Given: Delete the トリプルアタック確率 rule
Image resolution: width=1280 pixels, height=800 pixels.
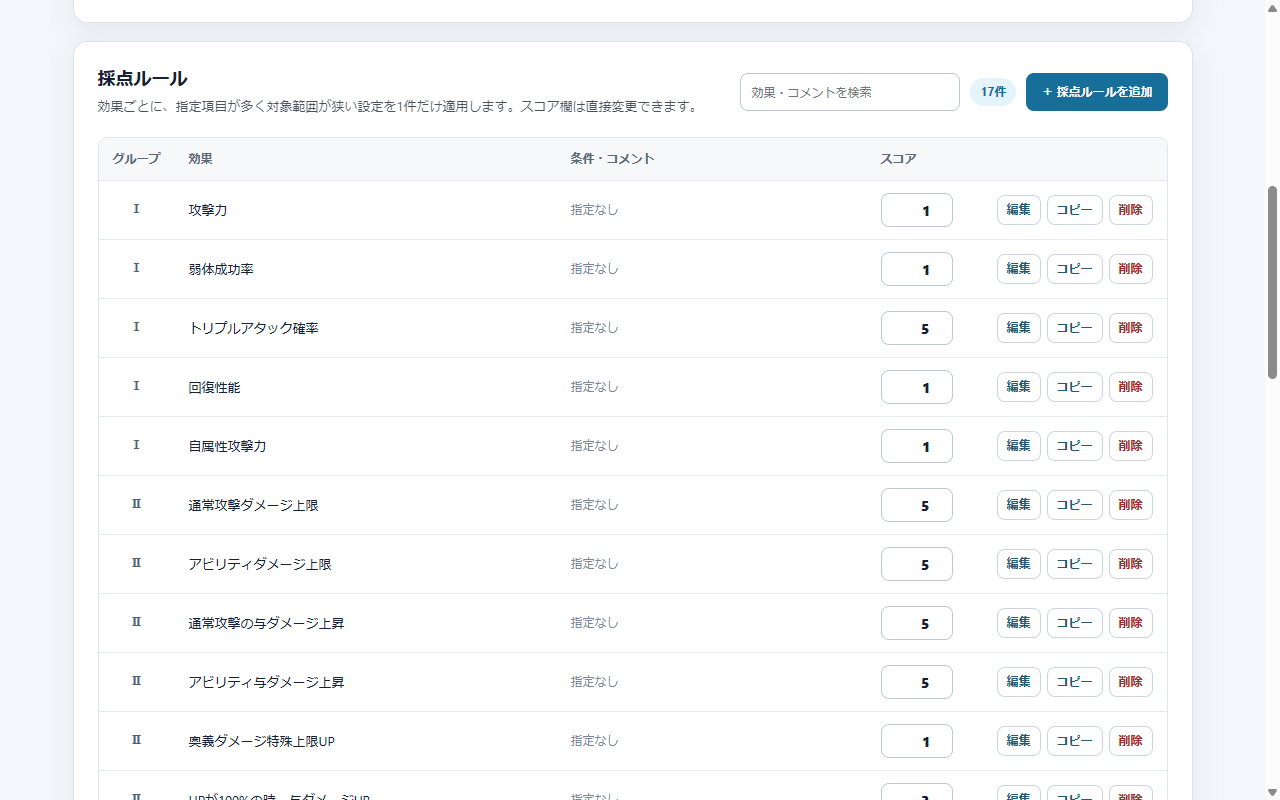Looking at the screenshot, I should pyautogui.click(x=1130, y=328).
